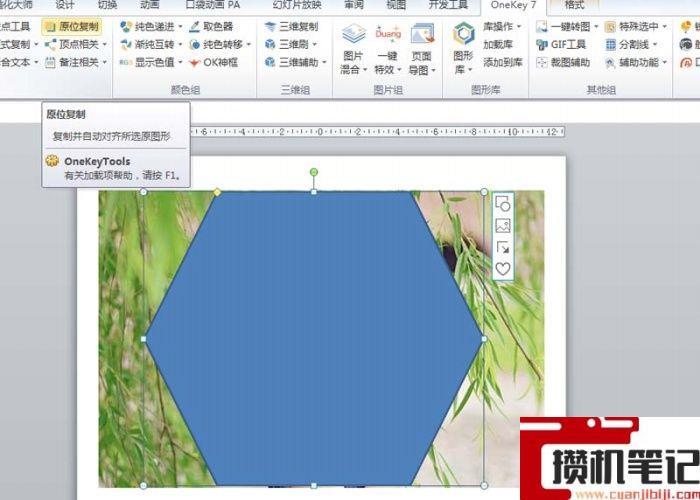Image resolution: width=700 pixels, height=500 pixels.
Task: Open the 格式 tab
Action: [x=575, y=5]
